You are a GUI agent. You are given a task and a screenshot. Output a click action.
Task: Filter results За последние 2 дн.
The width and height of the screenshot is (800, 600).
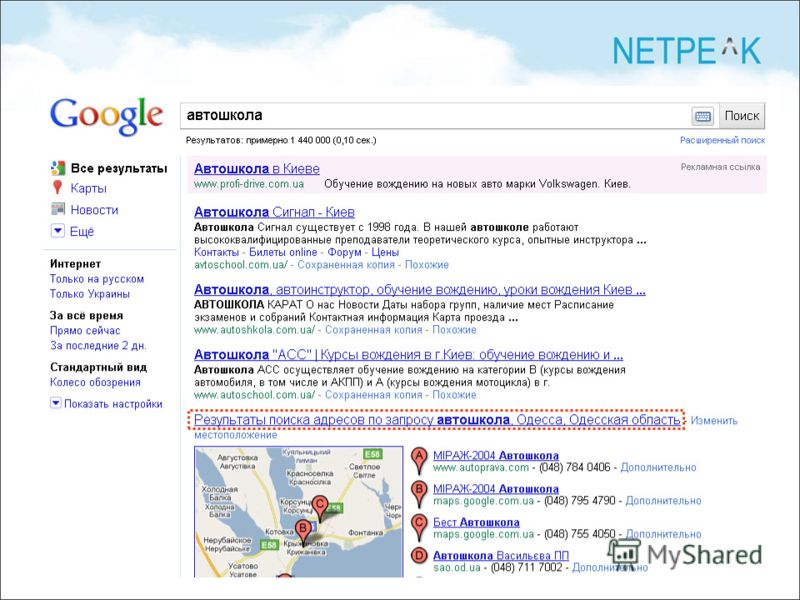(98, 345)
